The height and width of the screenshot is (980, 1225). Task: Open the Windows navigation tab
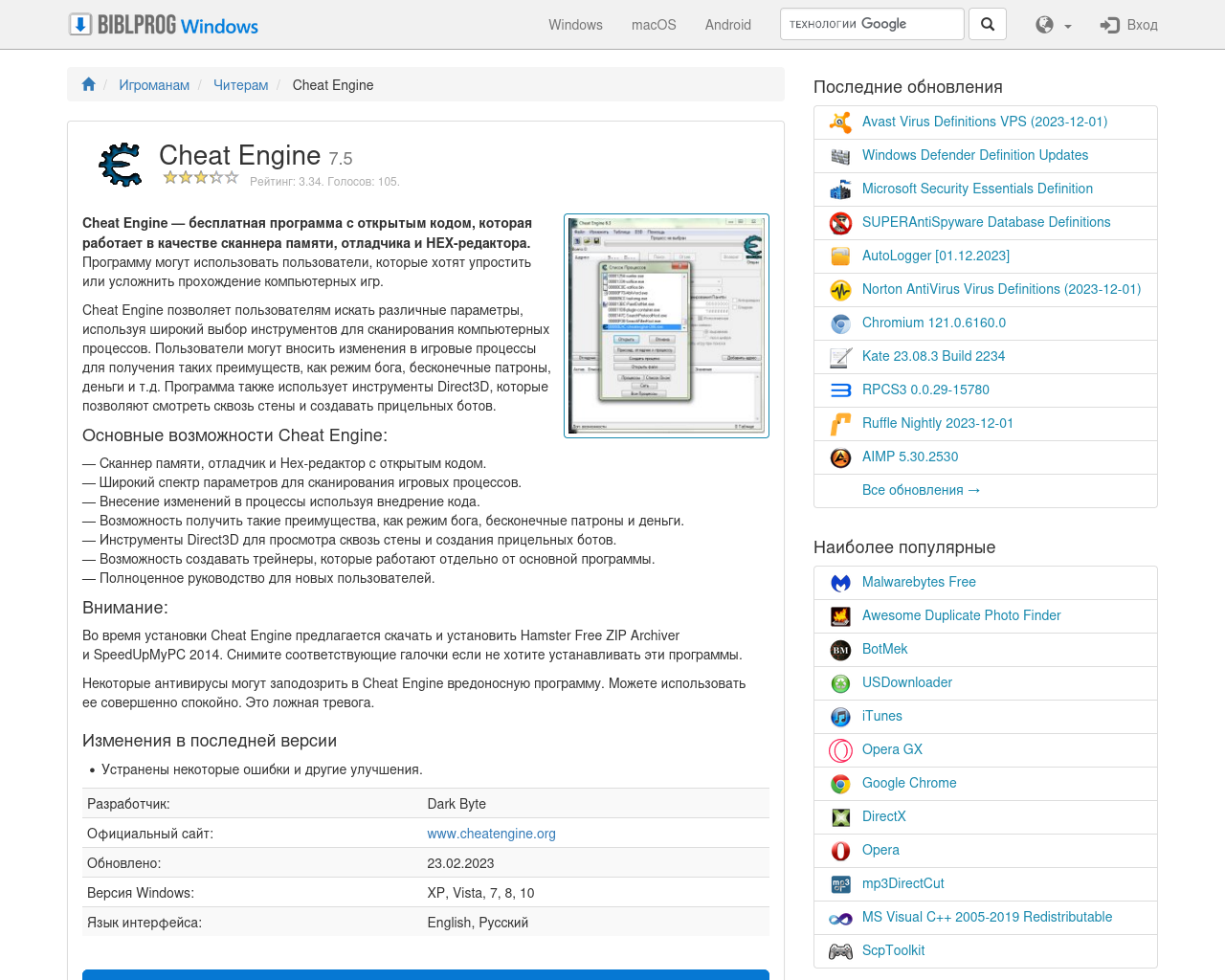[575, 25]
